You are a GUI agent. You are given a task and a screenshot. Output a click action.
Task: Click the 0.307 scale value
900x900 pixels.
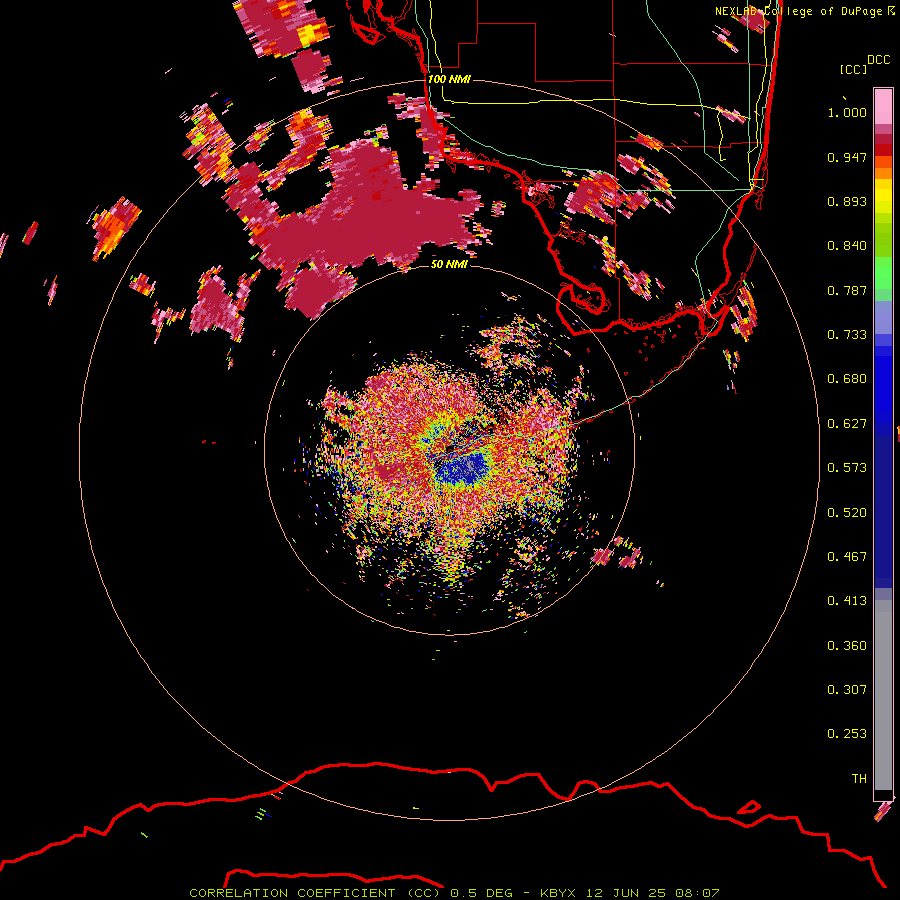point(847,690)
